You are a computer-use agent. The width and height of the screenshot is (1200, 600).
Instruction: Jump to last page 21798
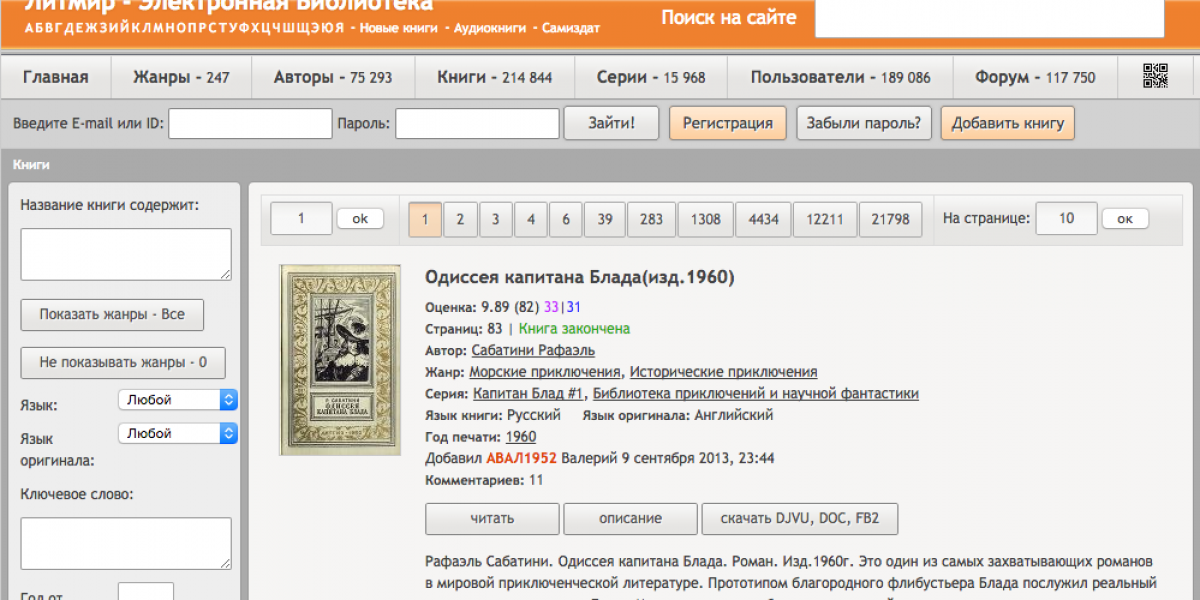click(890, 219)
